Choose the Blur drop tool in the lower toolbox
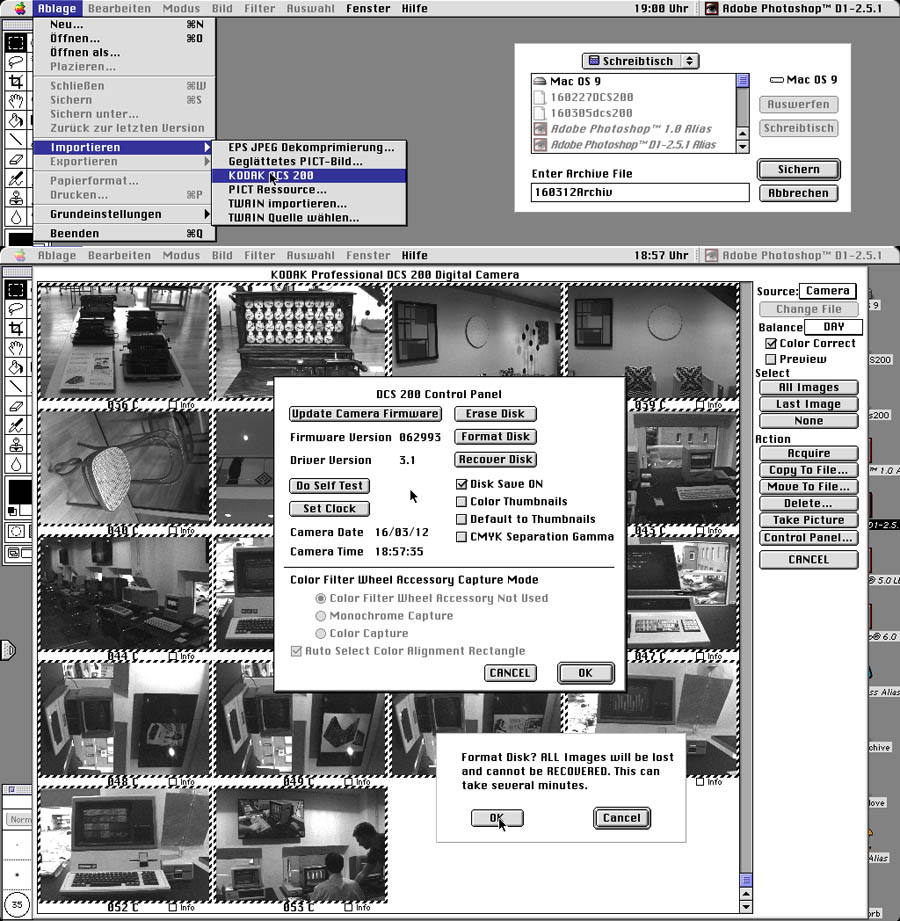900x921 pixels. 16,463
